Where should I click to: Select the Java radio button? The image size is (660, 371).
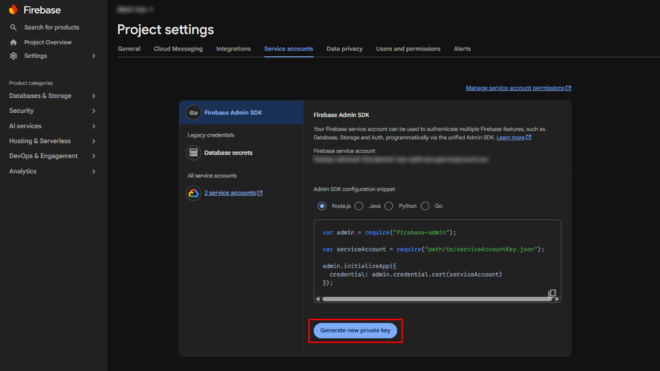point(359,206)
